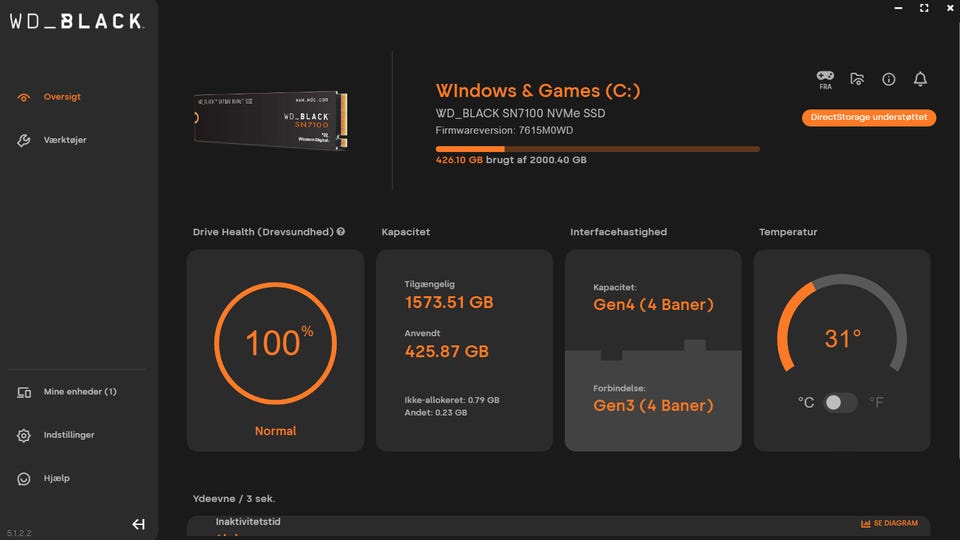Viewport: 960px width, 540px height.
Task: Open the Oversigt section
Action: [62, 97]
